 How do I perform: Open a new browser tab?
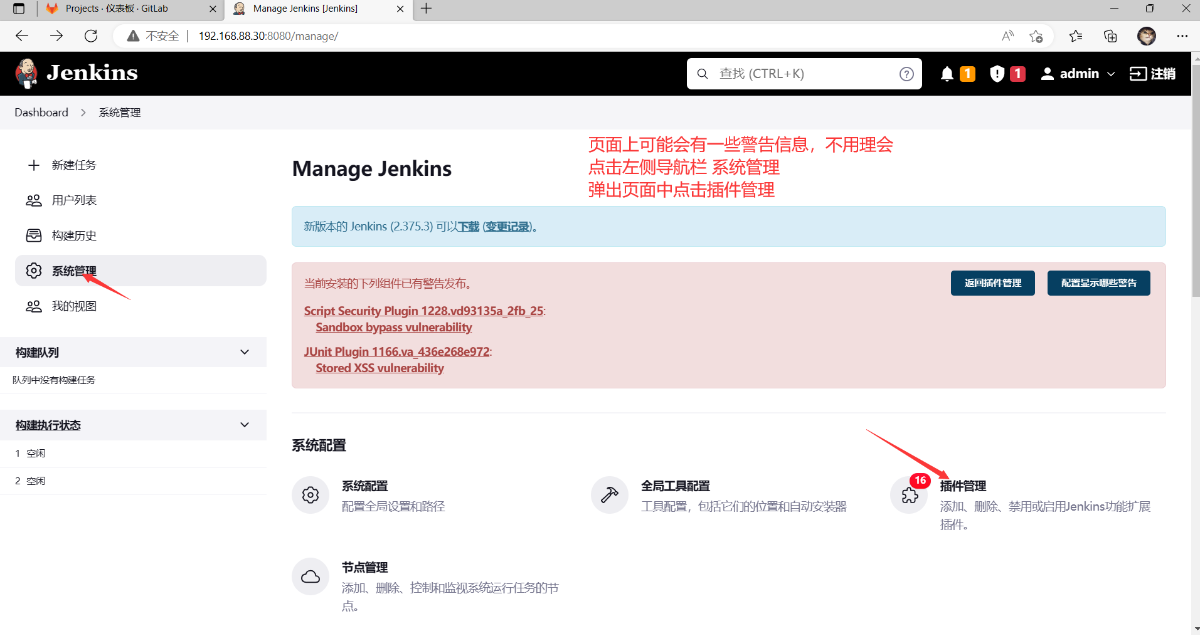click(426, 9)
